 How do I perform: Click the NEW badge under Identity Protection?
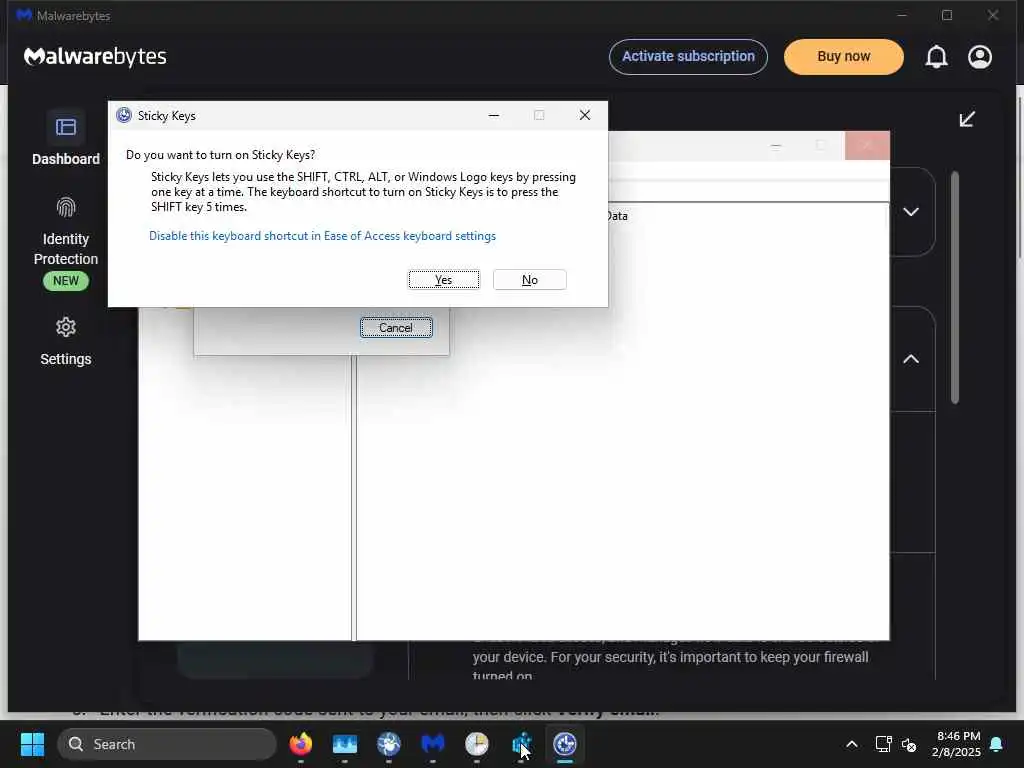(66, 281)
